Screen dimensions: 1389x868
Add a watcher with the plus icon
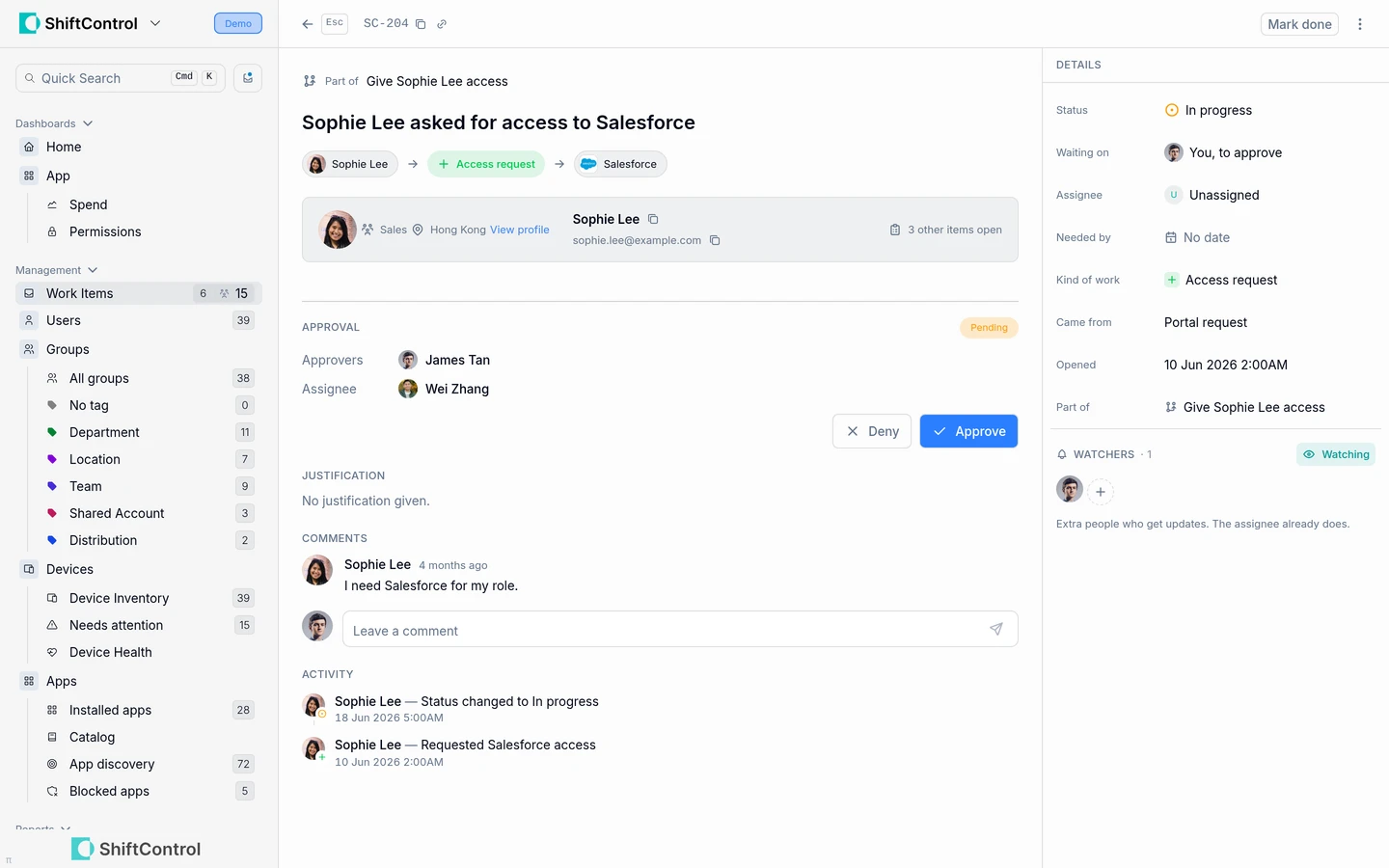[x=1101, y=492]
